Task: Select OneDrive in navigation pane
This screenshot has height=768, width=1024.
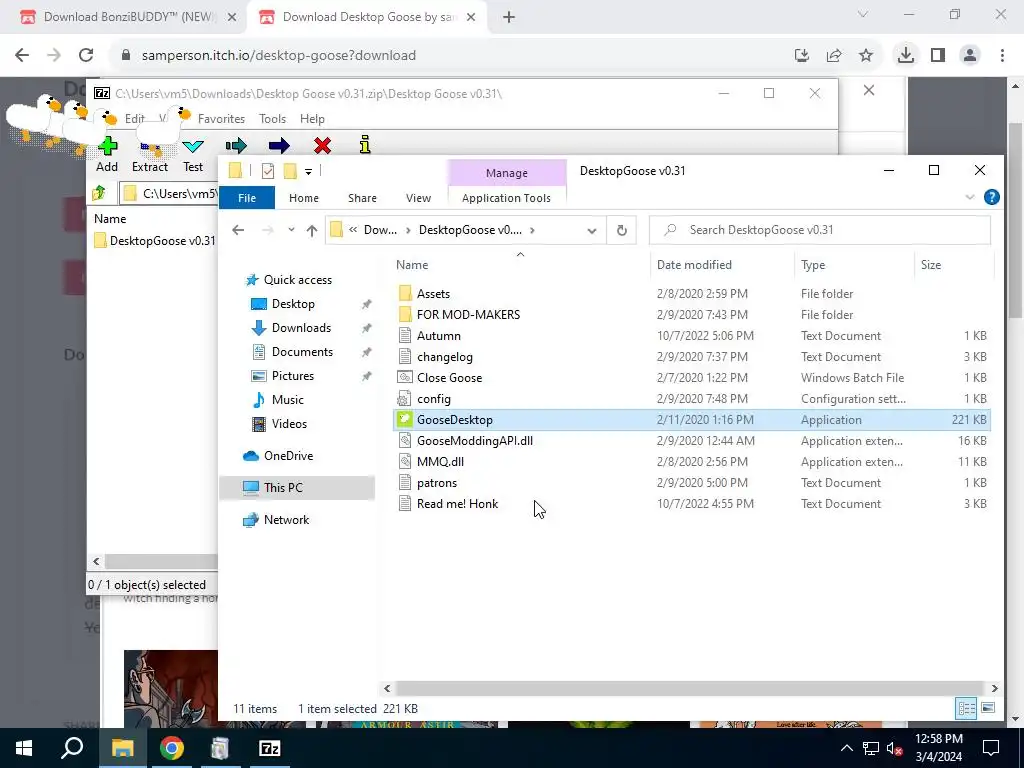Action: (x=288, y=456)
